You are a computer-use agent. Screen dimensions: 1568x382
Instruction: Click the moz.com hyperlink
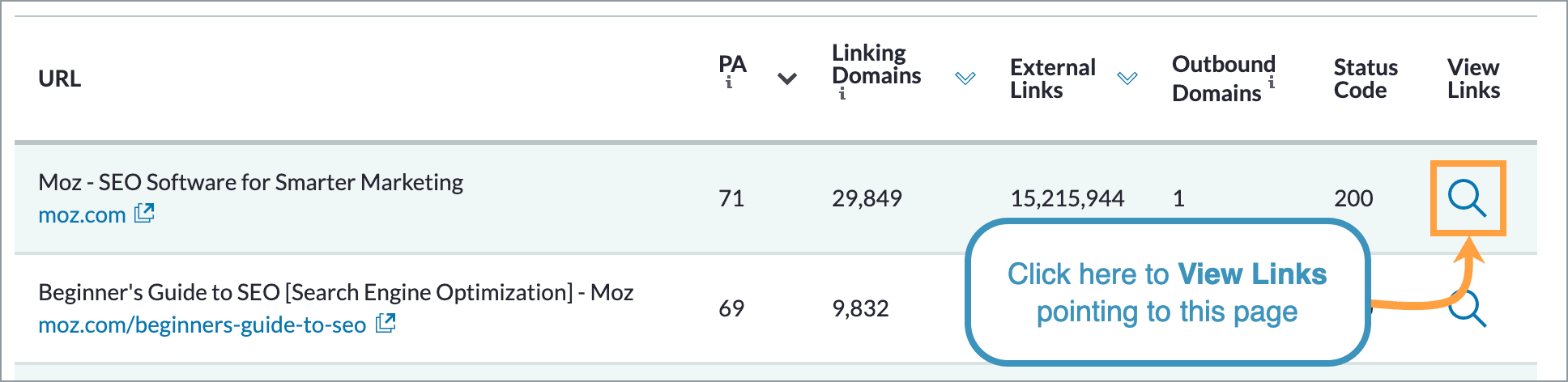coord(82,215)
